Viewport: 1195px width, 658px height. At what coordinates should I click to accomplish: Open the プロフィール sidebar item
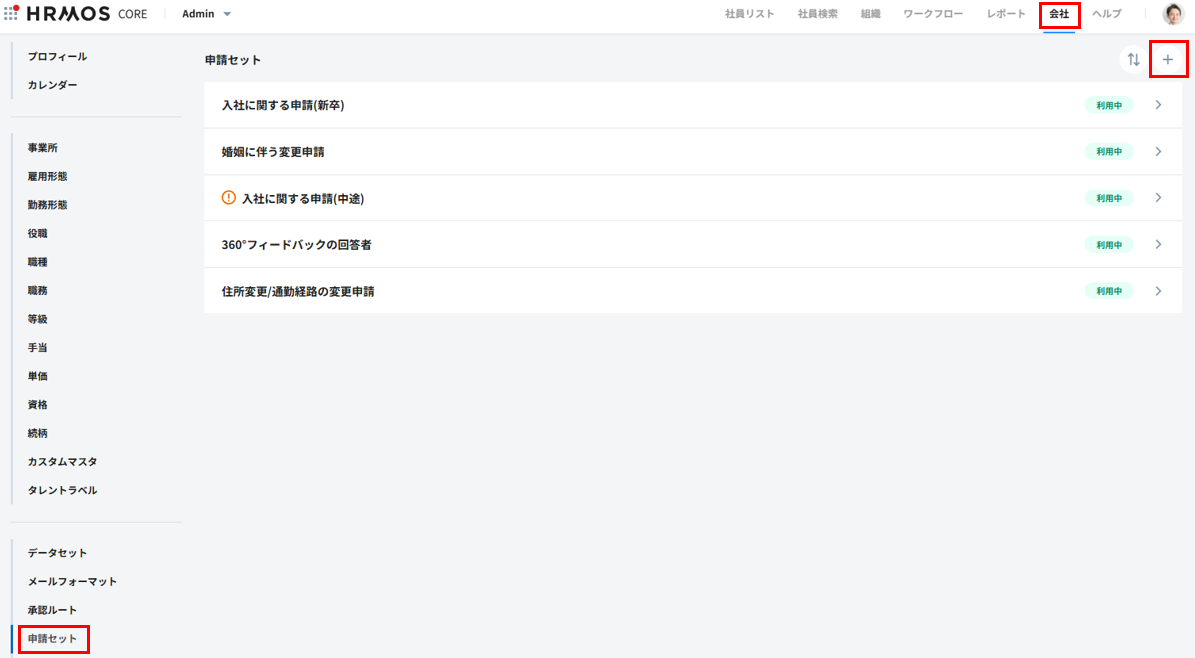[x=57, y=57]
